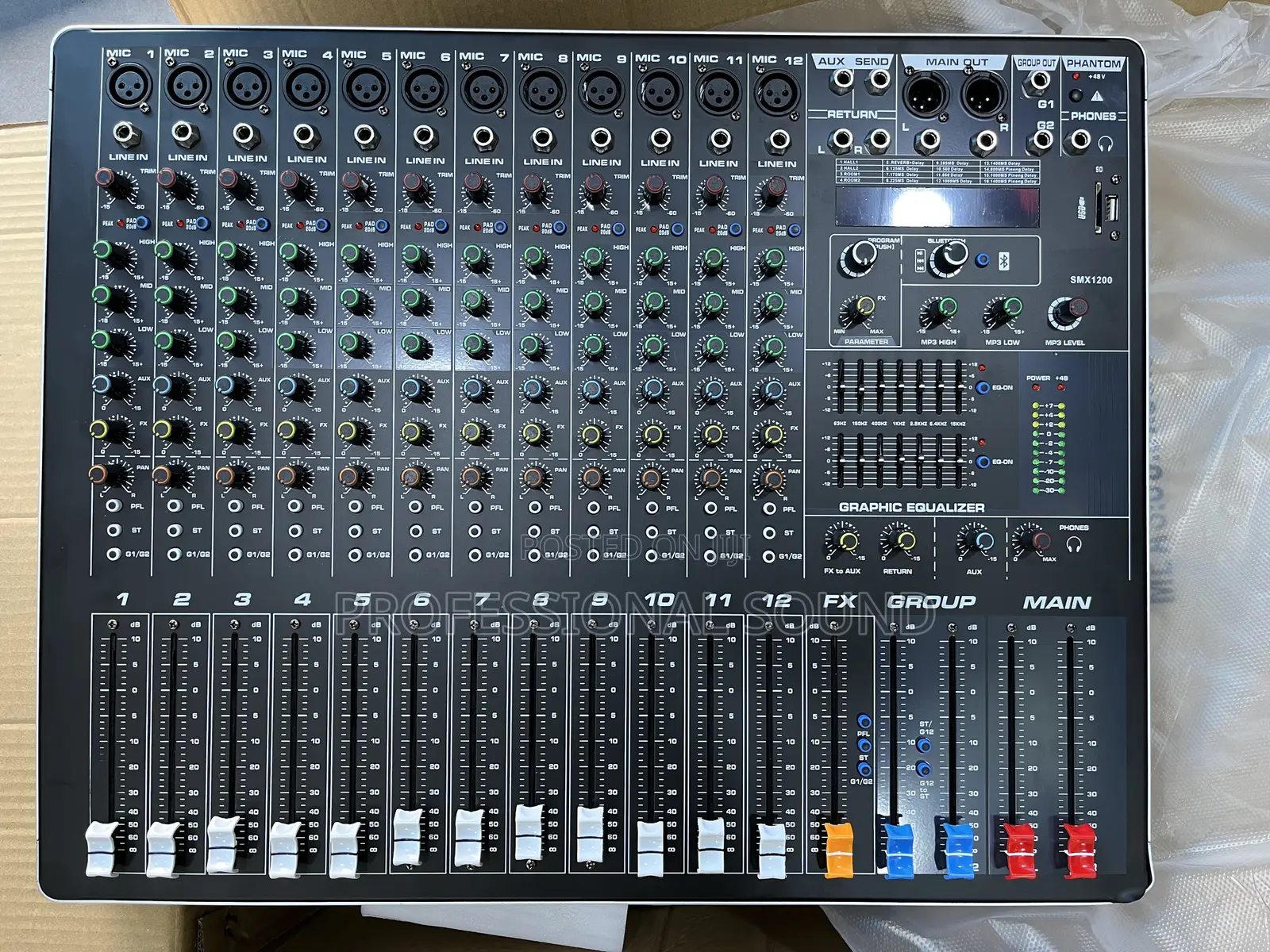This screenshot has width=1270, height=952.
Task: Enable the +48V phantom power switch
Action: point(1076,96)
